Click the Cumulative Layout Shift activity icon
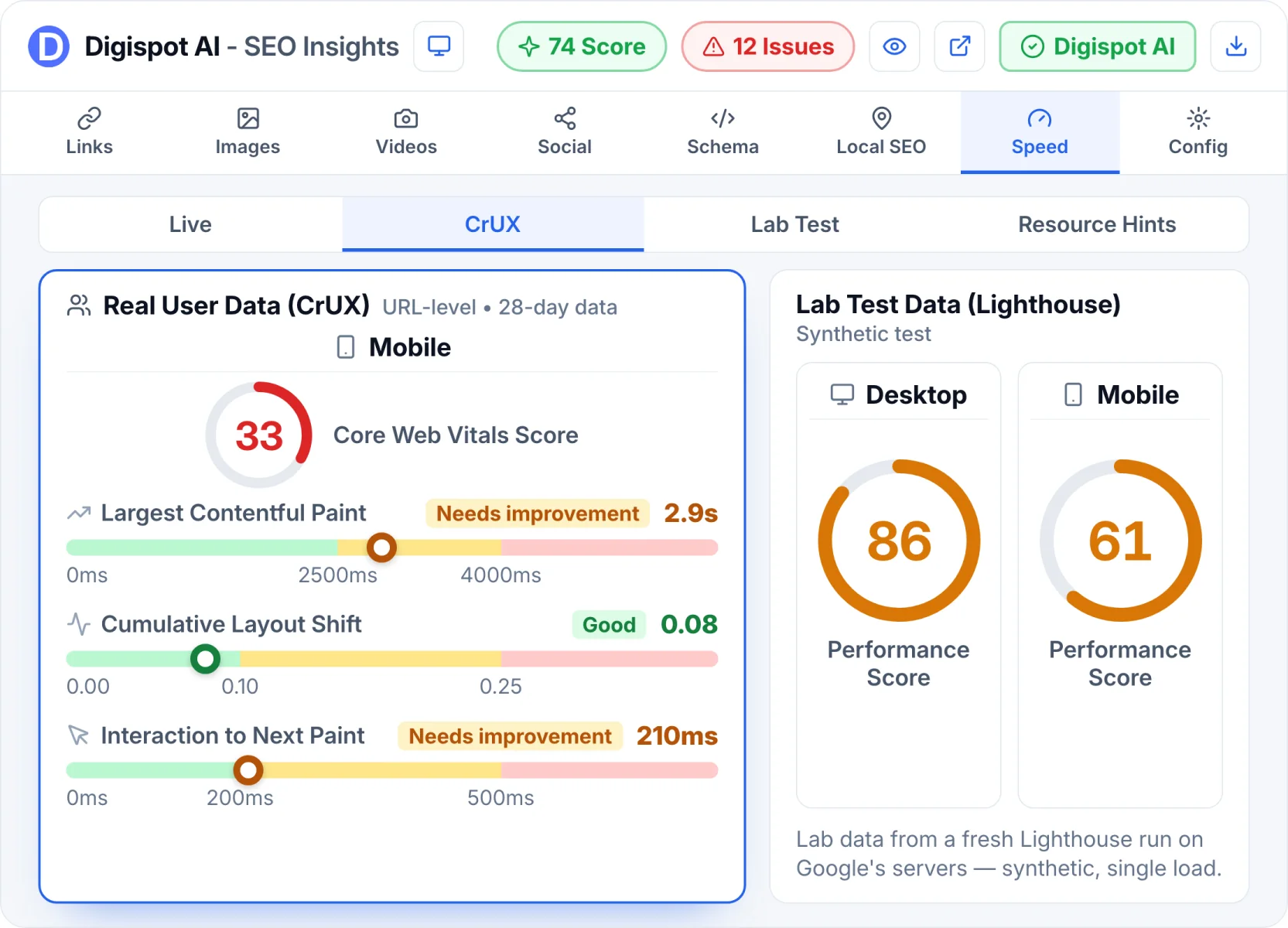 (x=79, y=624)
